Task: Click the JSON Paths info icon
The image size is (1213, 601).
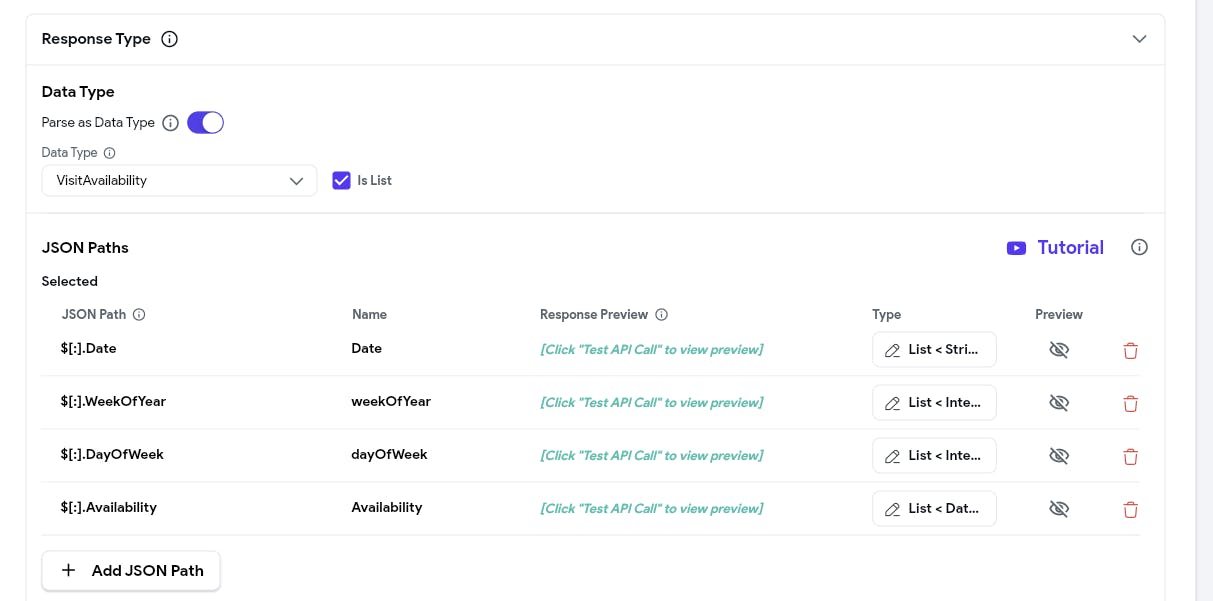Action: coord(1139,247)
